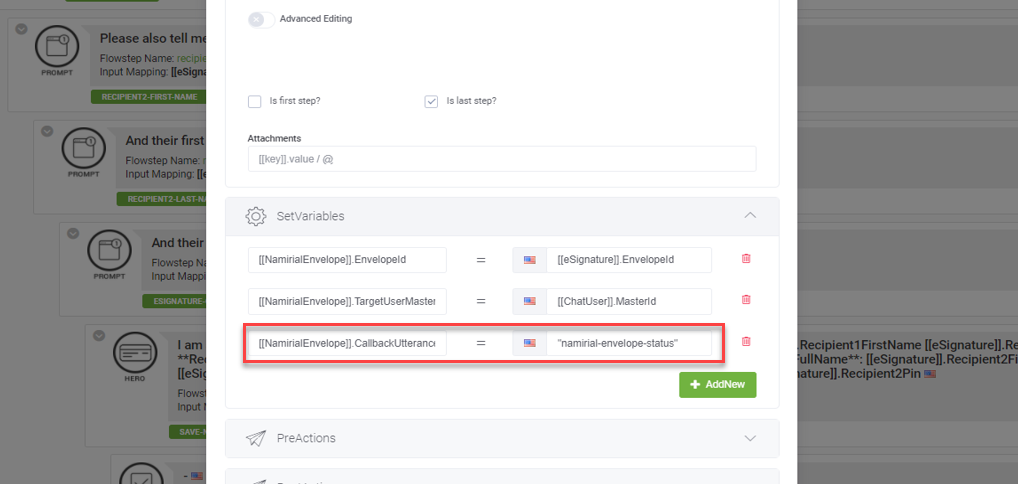Click the PreActions section title

pyautogui.click(x=306, y=439)
